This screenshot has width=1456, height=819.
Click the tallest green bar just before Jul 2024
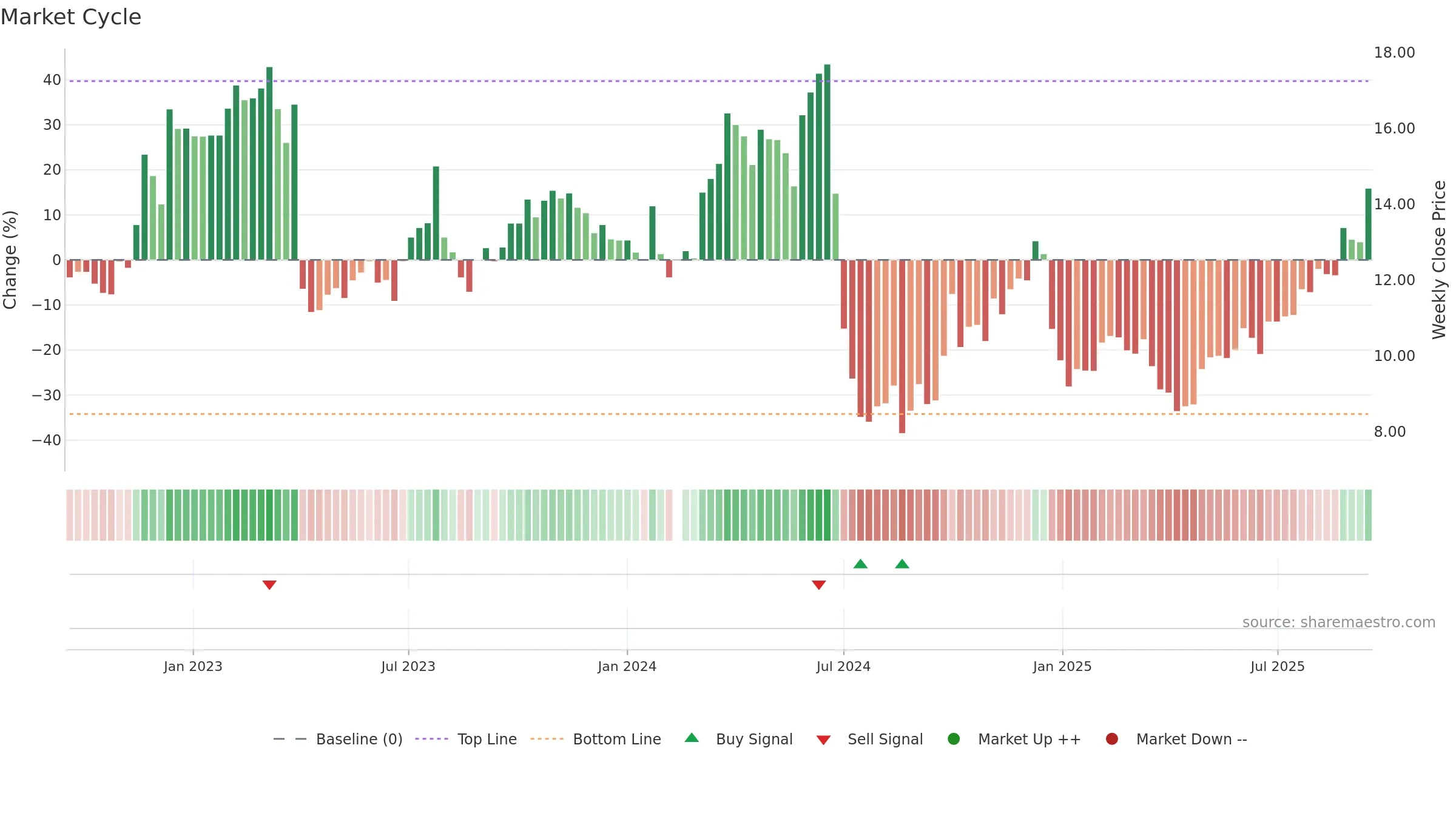click(827, 162)
